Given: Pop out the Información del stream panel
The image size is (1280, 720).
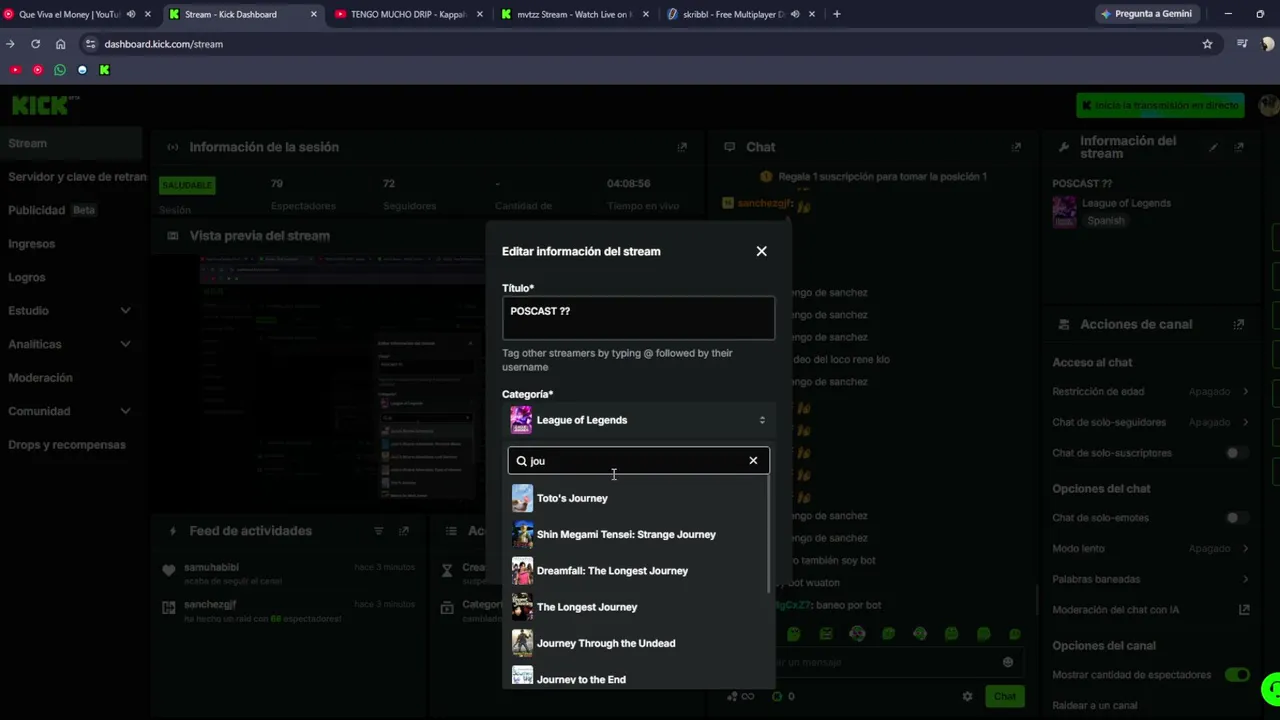Looking at the screenshot, I should click(1239, 147).
